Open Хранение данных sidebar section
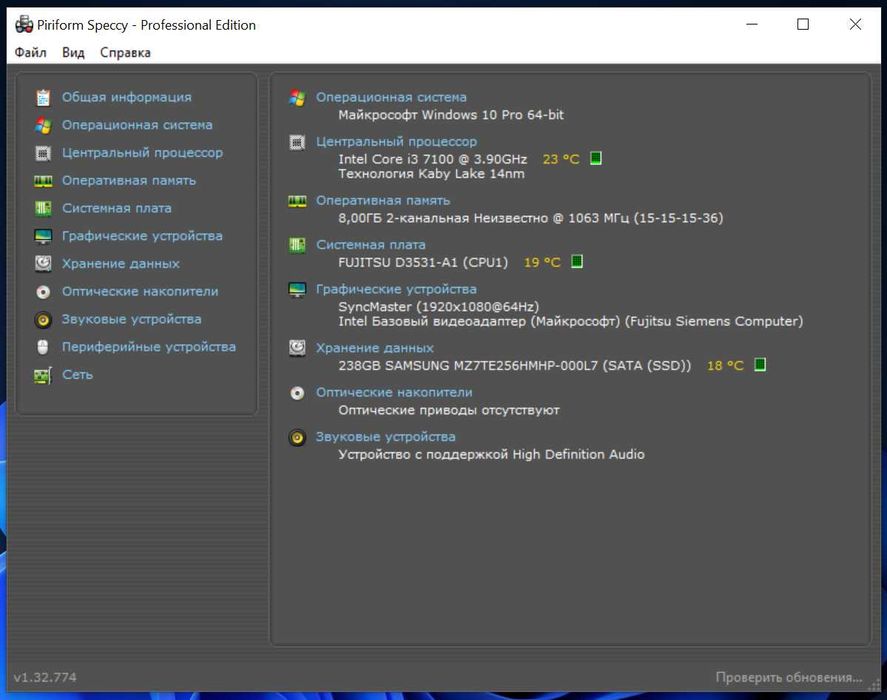 120,264
